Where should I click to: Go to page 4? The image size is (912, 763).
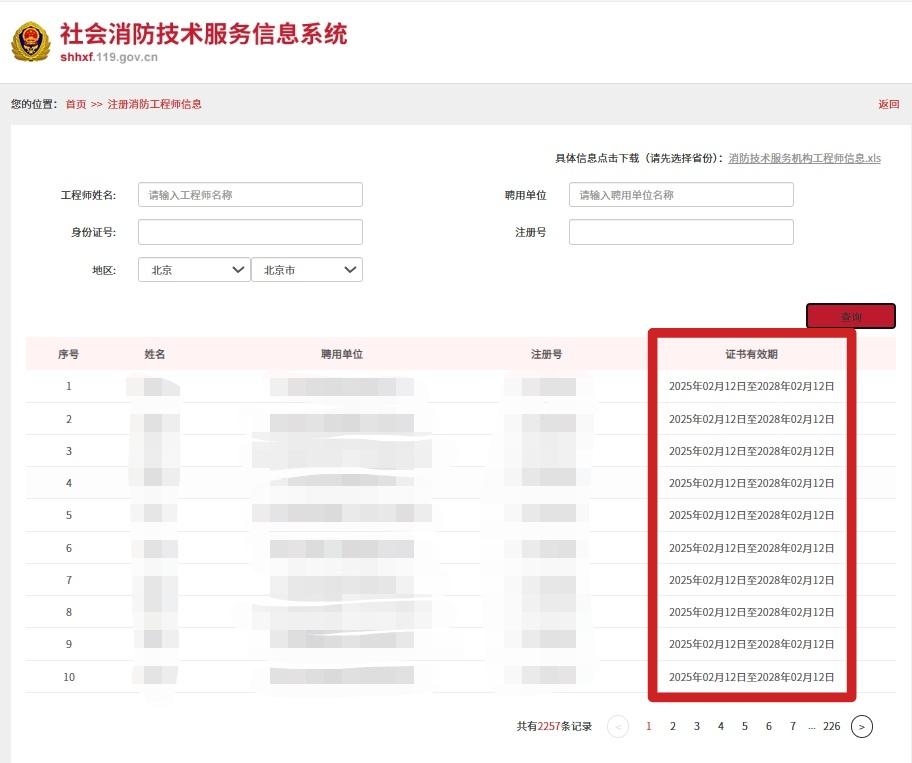[721, 726]
